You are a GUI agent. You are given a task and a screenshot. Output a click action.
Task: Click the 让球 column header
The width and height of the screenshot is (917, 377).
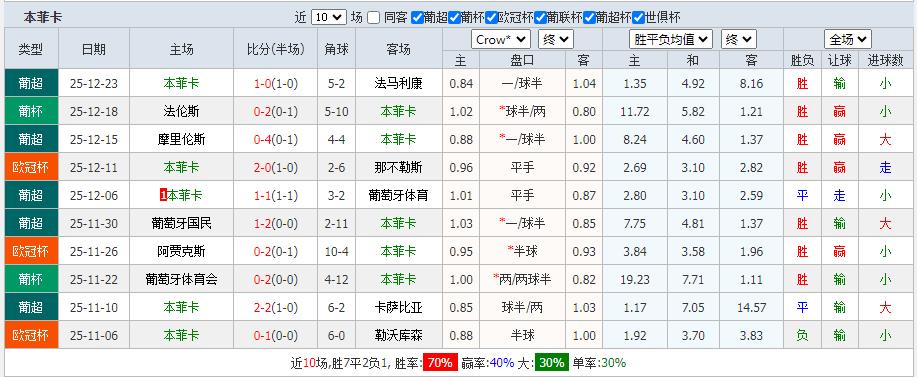click(840, 60)
